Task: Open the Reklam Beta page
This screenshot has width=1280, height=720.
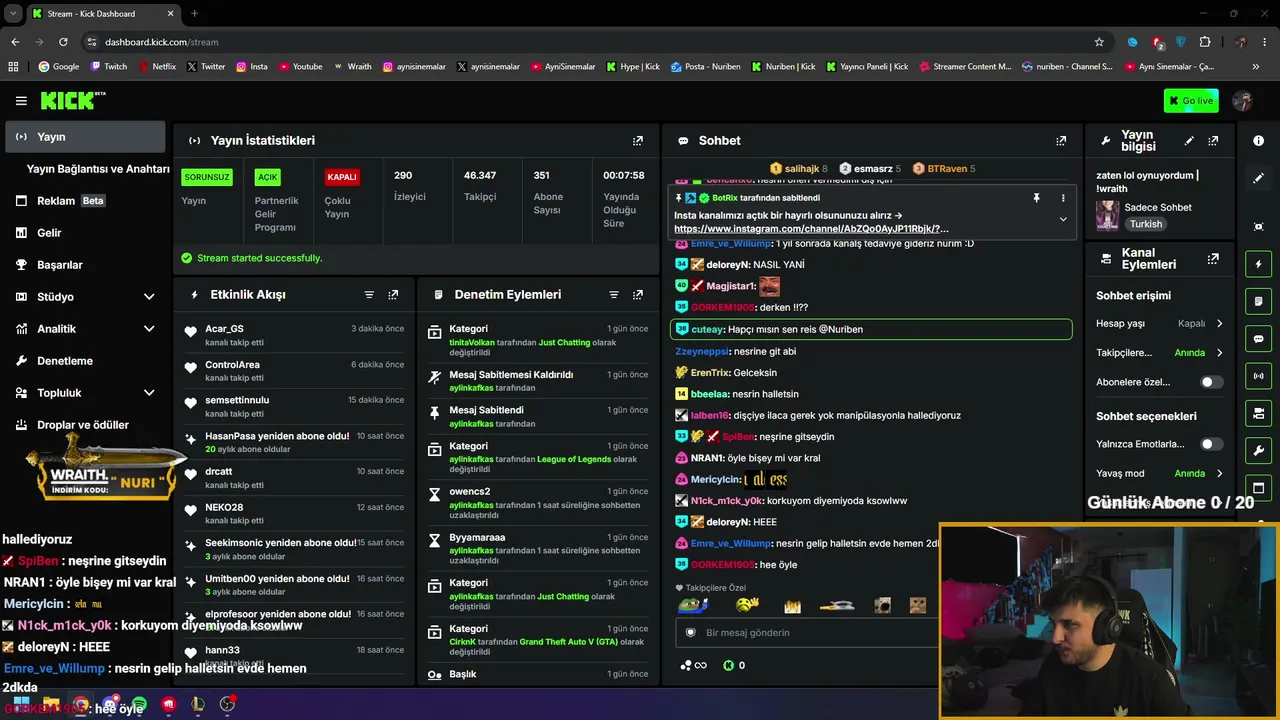Action: 85,201
